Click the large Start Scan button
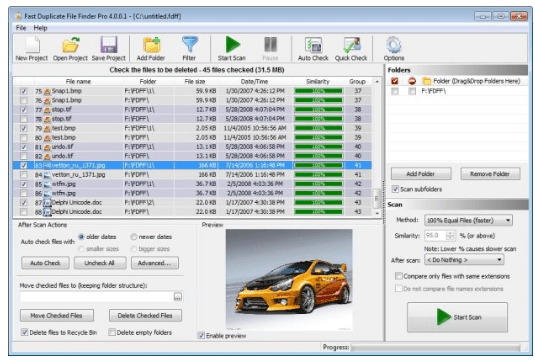This screenshot has height=363, width=535. click(x=457, y=317)
